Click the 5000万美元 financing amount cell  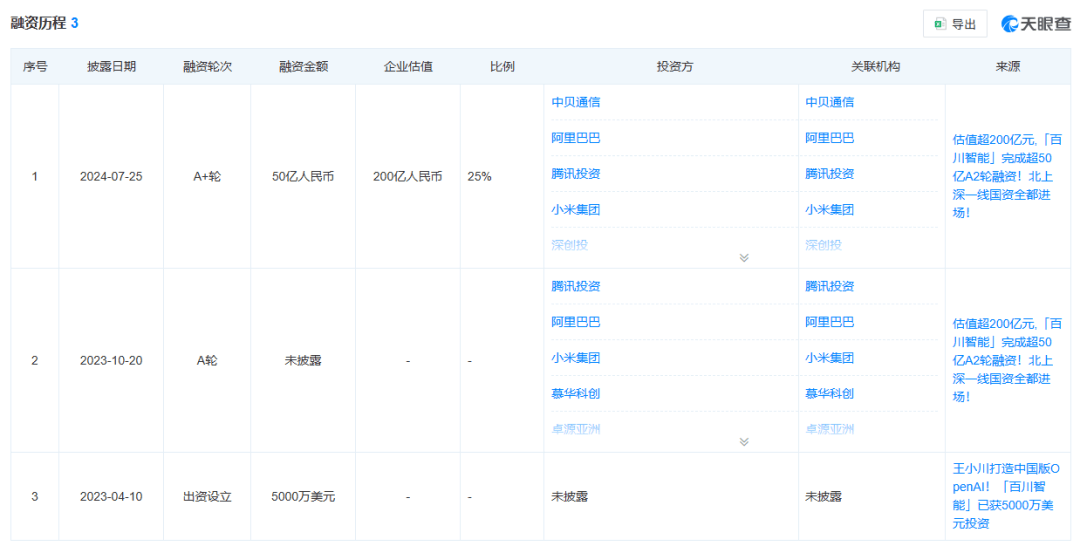(303, 496)
